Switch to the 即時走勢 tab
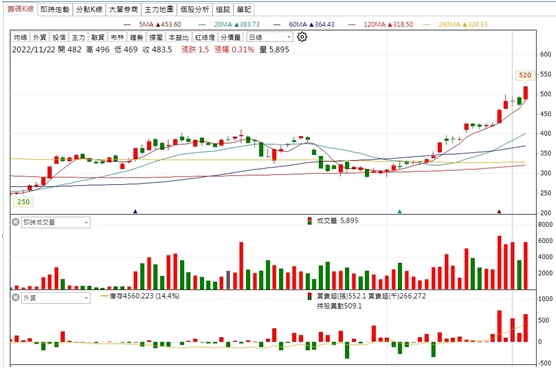Viewport: 556px width, 370px height. (x=55, y=9)
